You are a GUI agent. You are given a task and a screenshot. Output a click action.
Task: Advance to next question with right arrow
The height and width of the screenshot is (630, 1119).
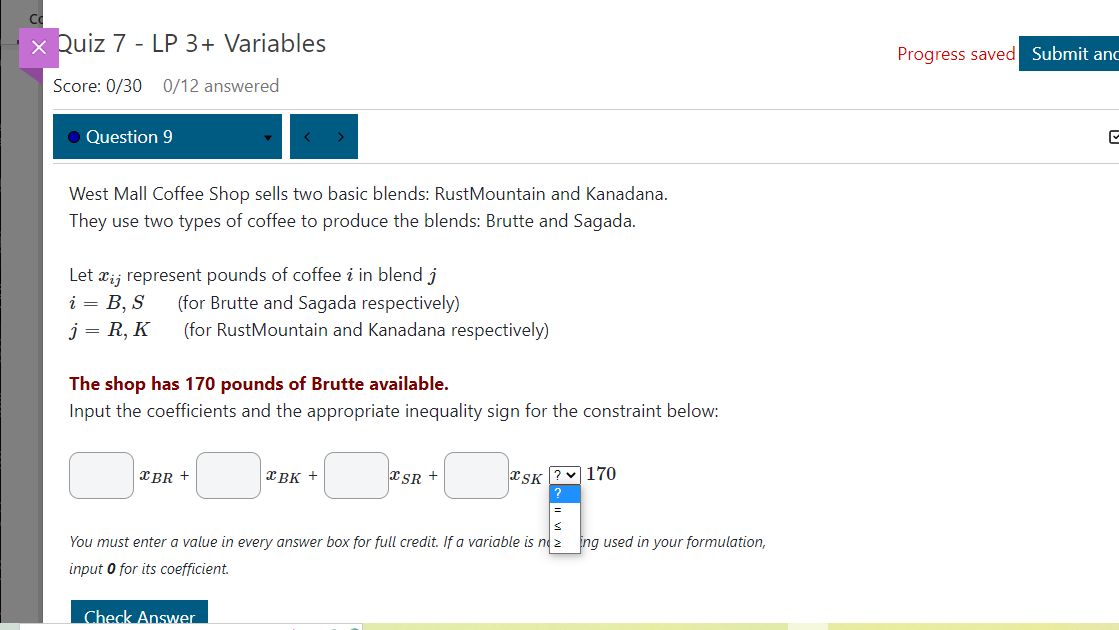point(341,136)
